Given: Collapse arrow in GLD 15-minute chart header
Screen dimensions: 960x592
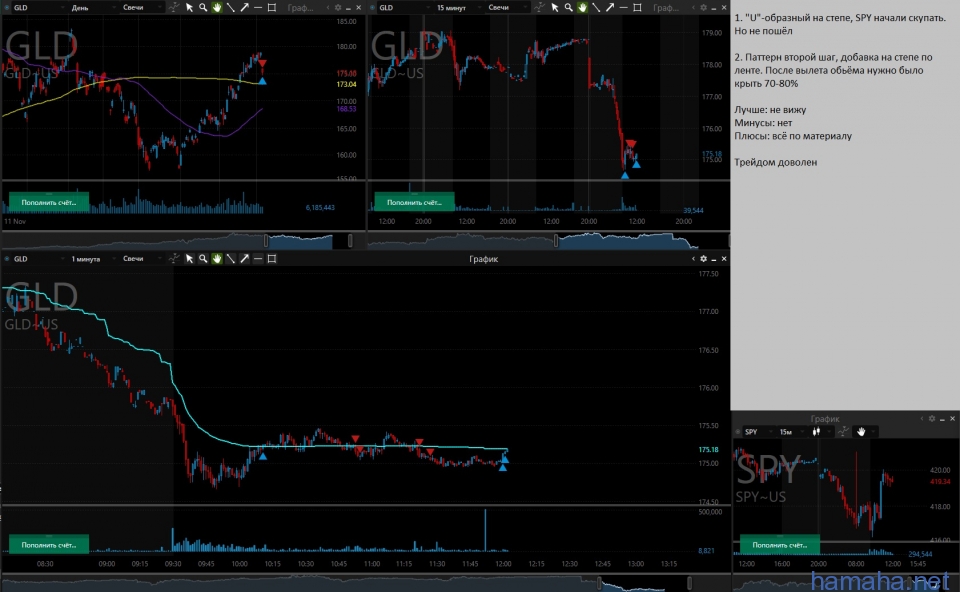Looking at the screenshot, I should 693,7.
